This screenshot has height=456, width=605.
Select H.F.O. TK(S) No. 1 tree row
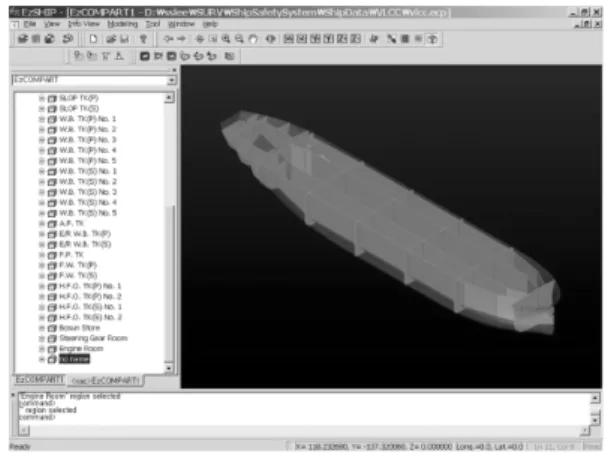(91, 307)
